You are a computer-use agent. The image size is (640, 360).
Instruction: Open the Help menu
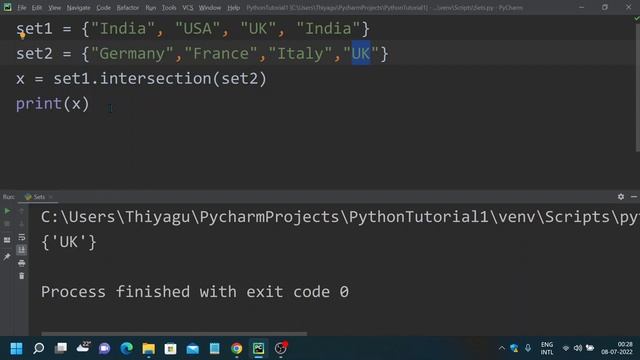pos(233,8)
